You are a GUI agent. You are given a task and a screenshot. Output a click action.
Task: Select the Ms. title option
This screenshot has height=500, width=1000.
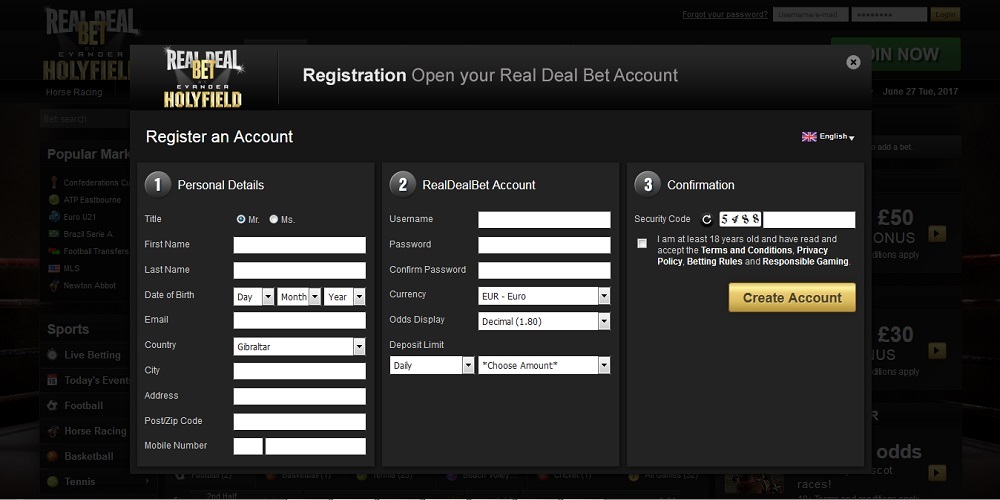coord(274,219)
